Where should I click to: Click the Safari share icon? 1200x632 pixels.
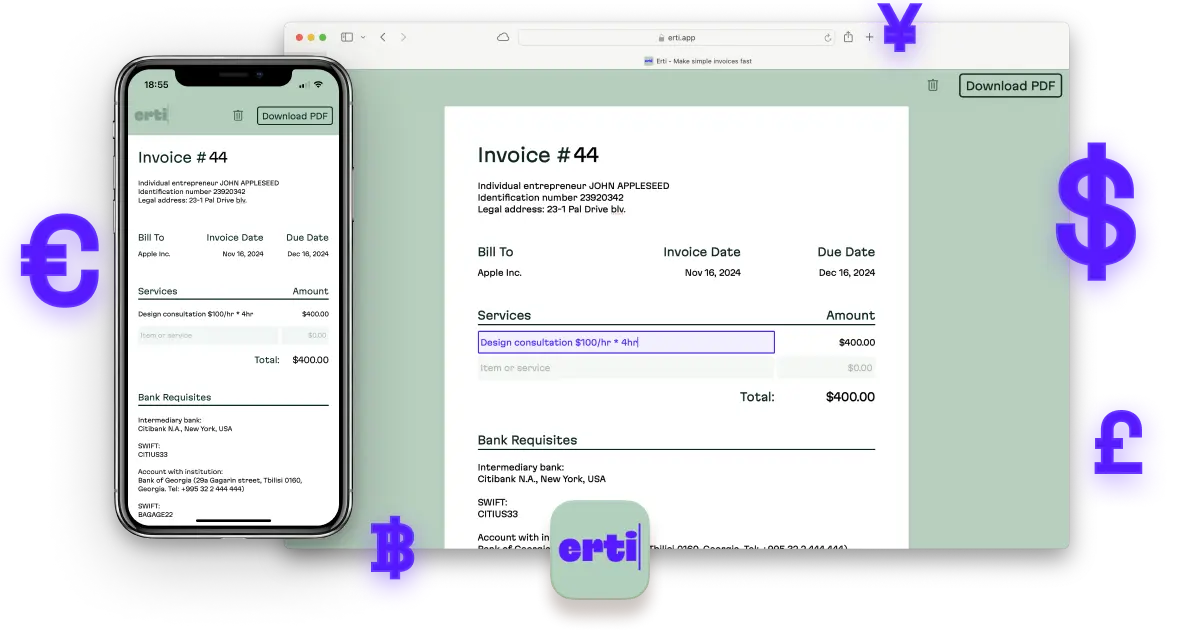[x=848, y=37]
